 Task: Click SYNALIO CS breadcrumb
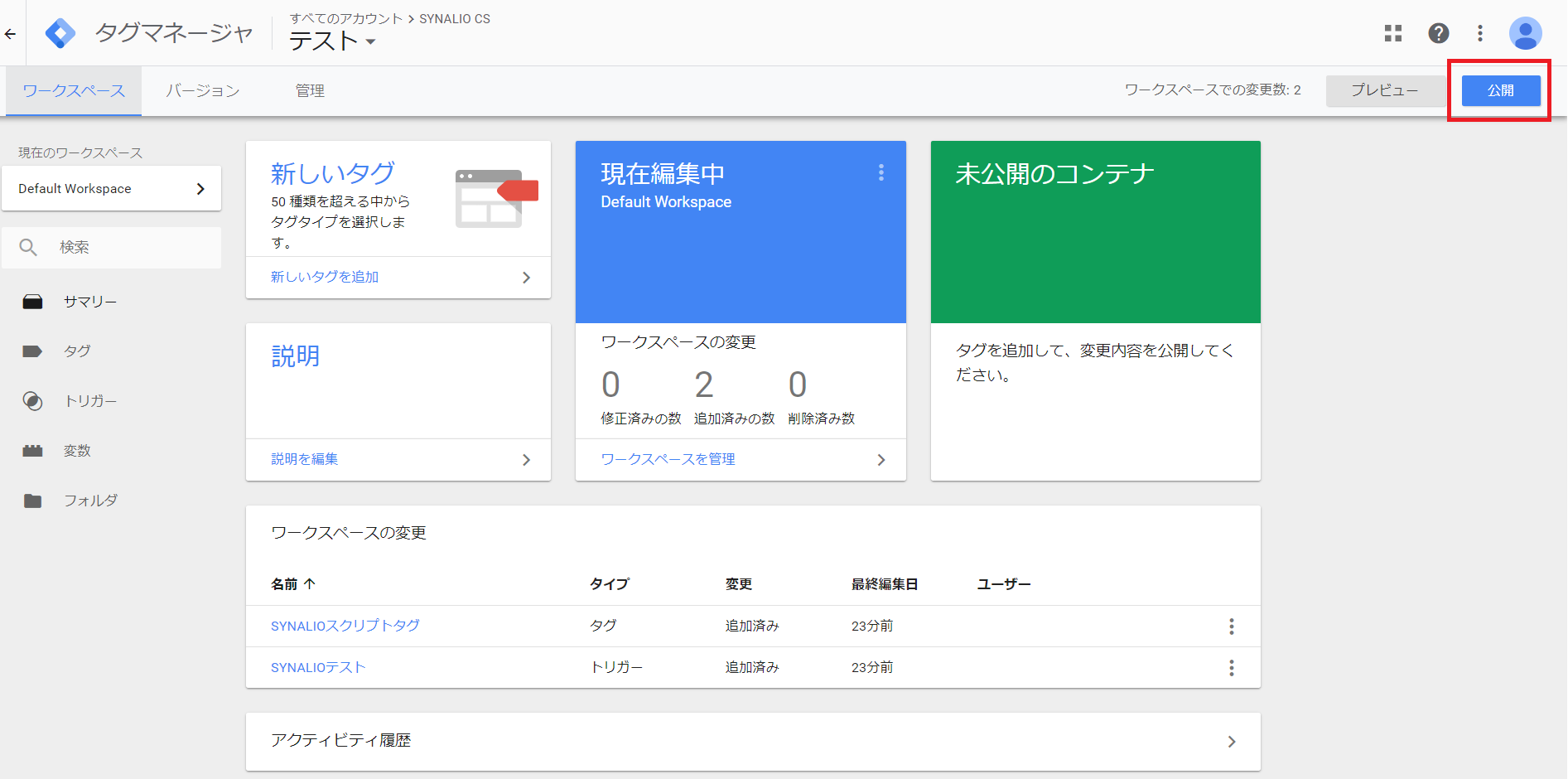[x=455, y=18]
